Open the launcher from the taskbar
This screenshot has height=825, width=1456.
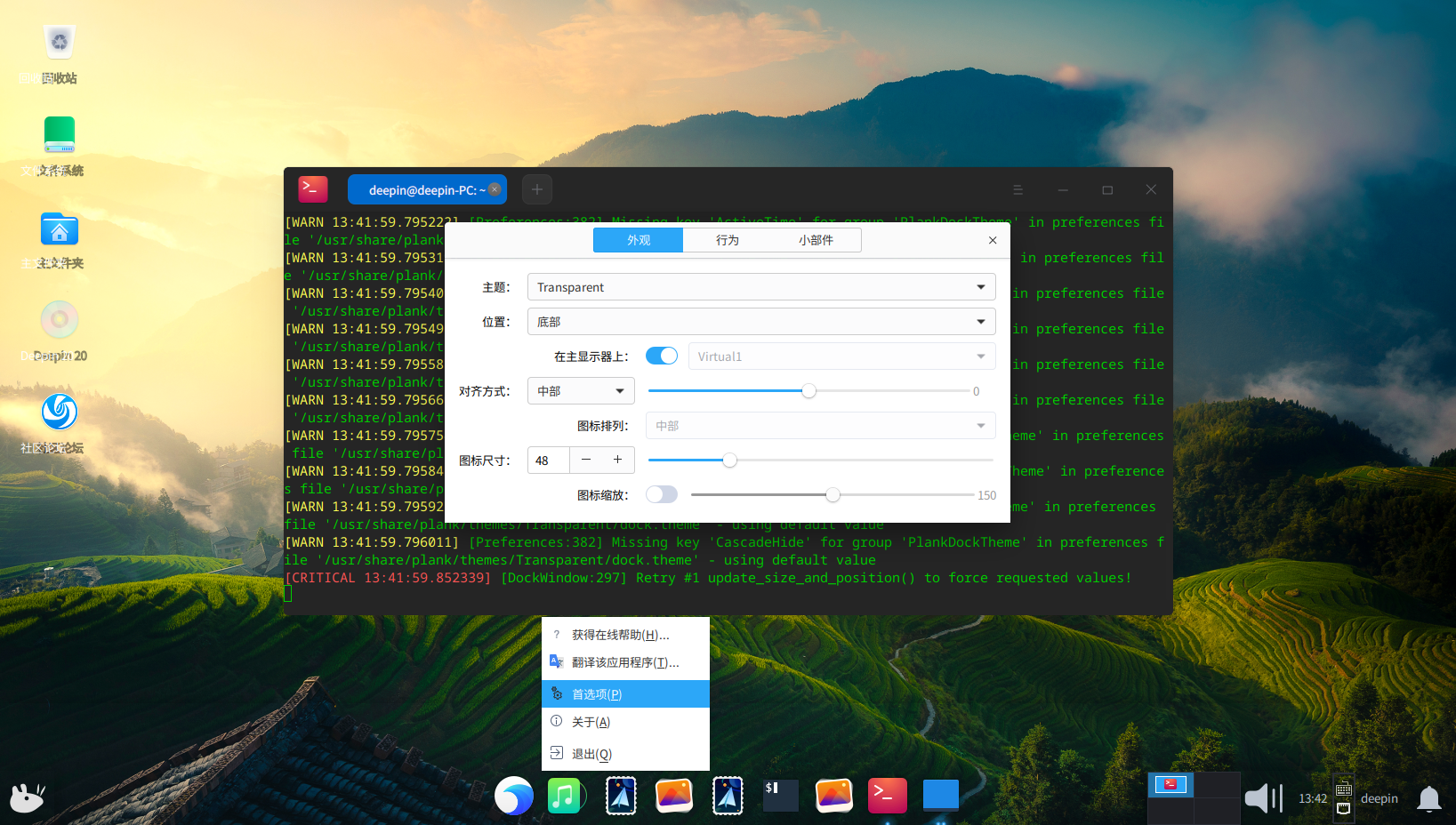(x=28, y=797)
